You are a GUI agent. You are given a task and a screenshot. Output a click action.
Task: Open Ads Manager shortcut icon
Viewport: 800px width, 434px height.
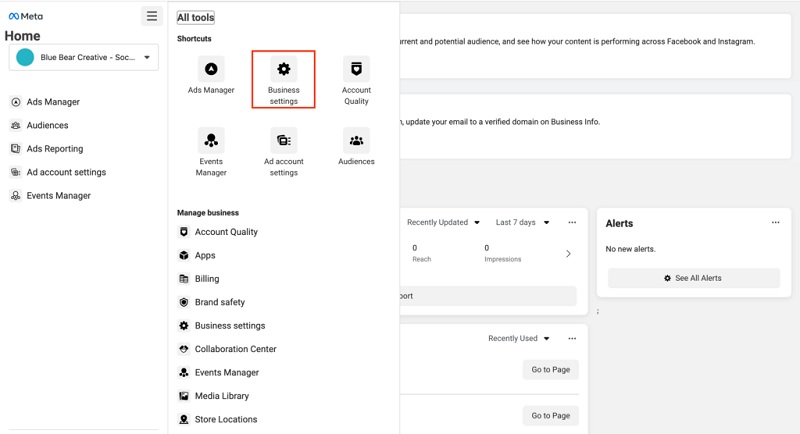[x=211, y=69]
